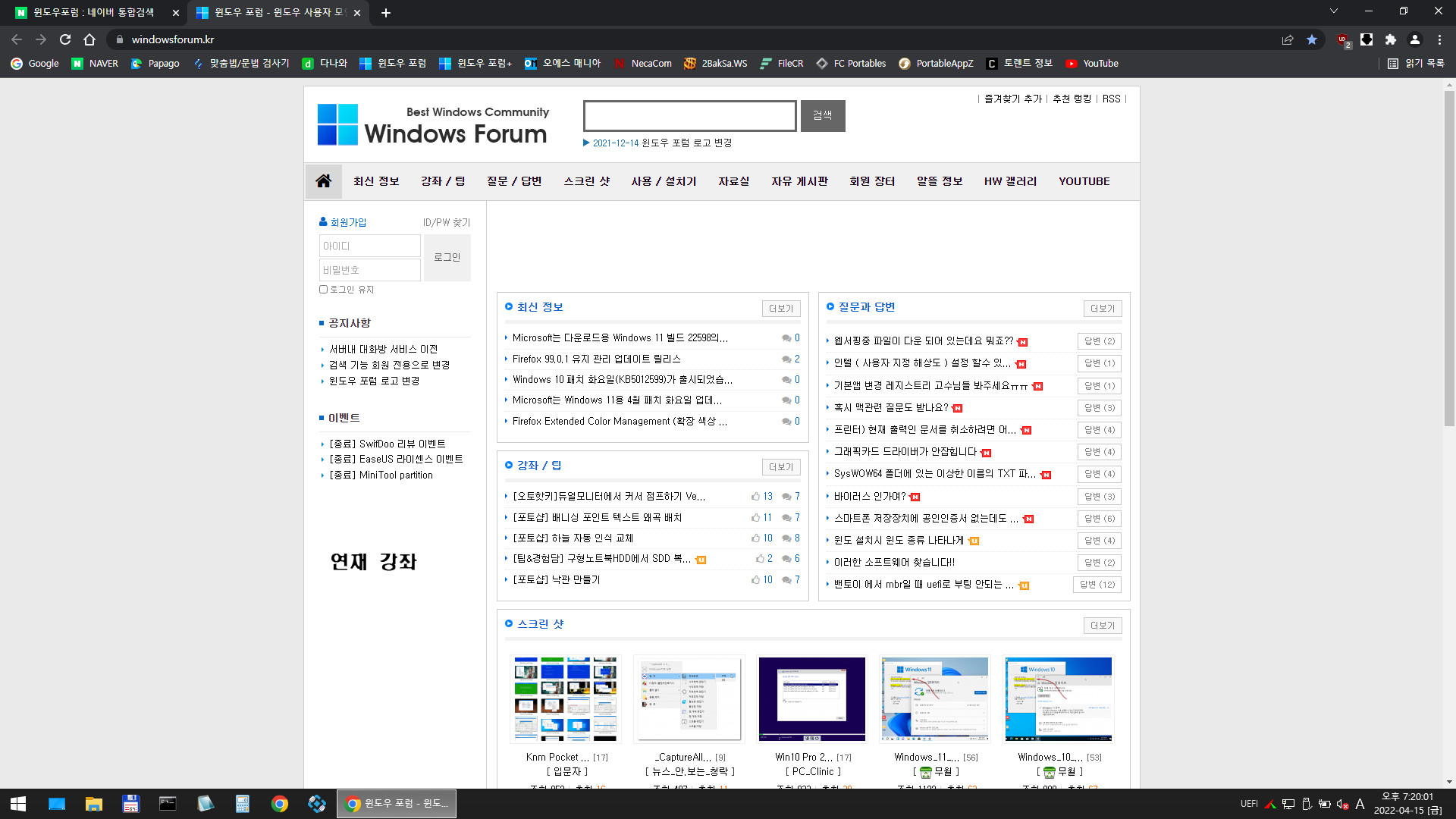Open Firefox 99.0.1 유지 관리 업데이트 article
The height and width of the screenshot is (819, 1456).
pos(596,359)
